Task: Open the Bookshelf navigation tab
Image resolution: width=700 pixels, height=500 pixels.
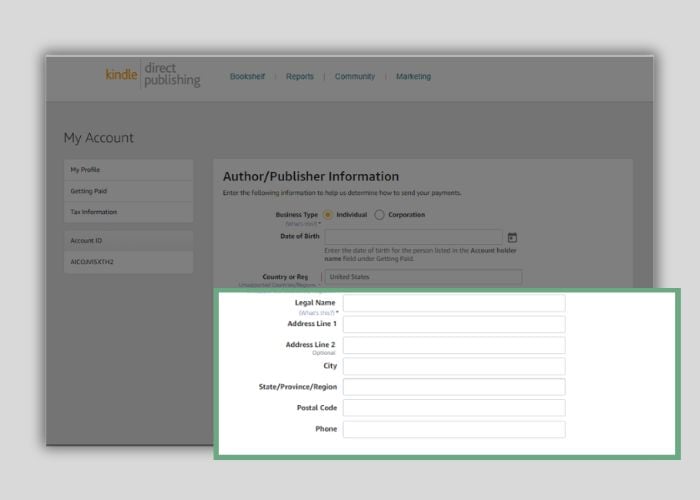Action: coord(247,76)
